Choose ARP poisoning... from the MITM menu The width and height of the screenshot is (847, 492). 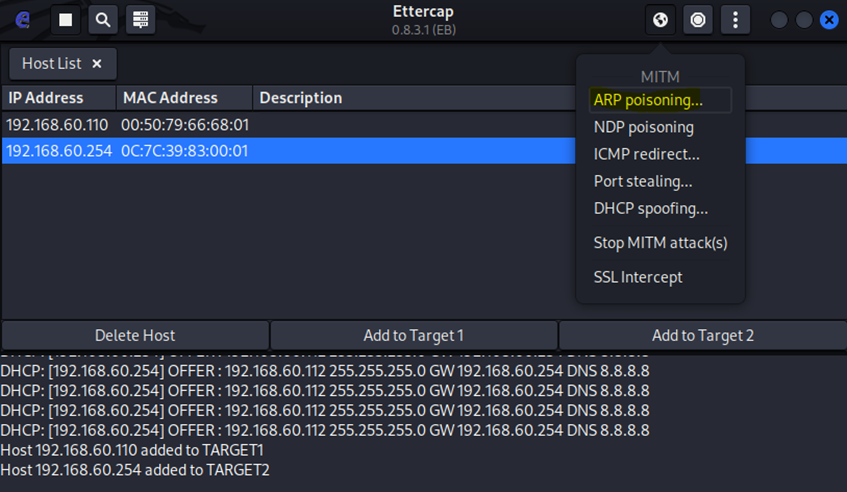660,100
